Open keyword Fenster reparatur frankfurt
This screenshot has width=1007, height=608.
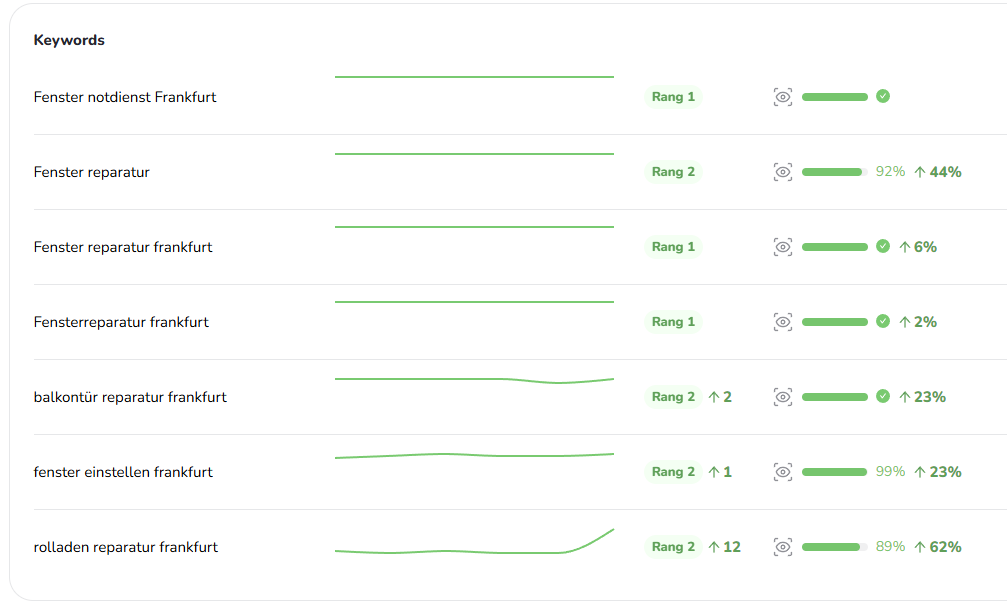pyautogui.click(x=123, y=247)
